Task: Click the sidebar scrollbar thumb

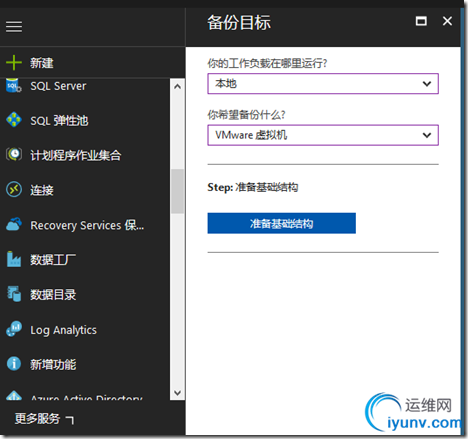Action: click(177, 191)
